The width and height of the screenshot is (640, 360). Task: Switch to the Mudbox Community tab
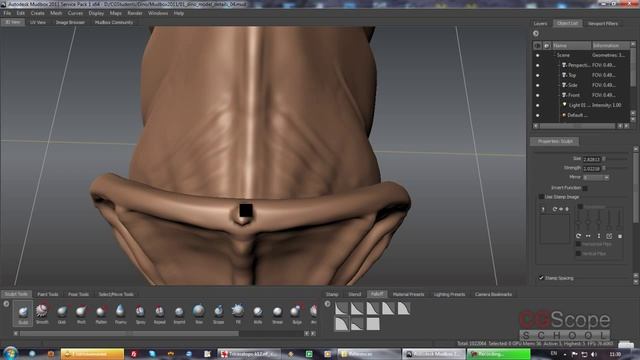pos(114,22)
